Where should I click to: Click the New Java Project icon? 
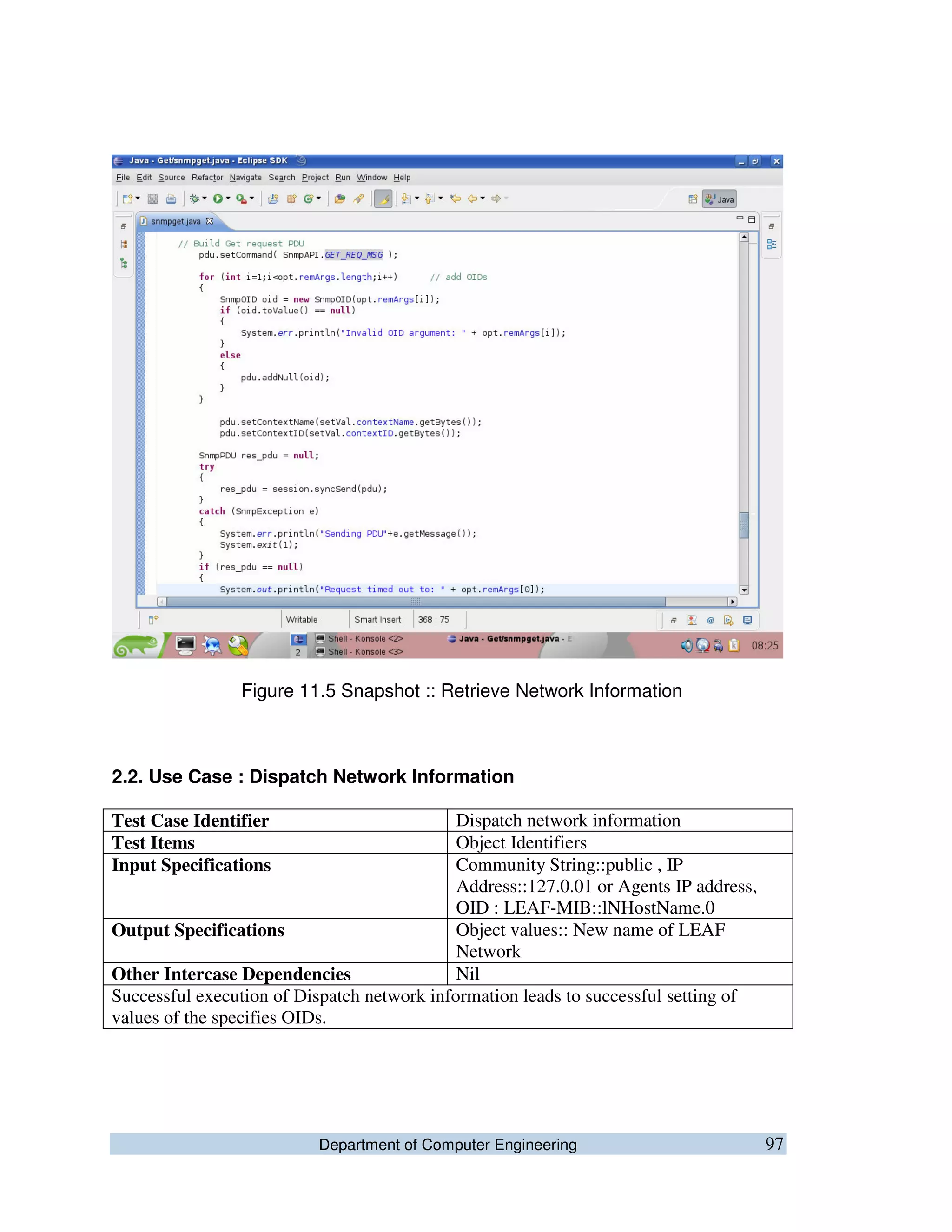pyautogui.click(x=273, y=199)
